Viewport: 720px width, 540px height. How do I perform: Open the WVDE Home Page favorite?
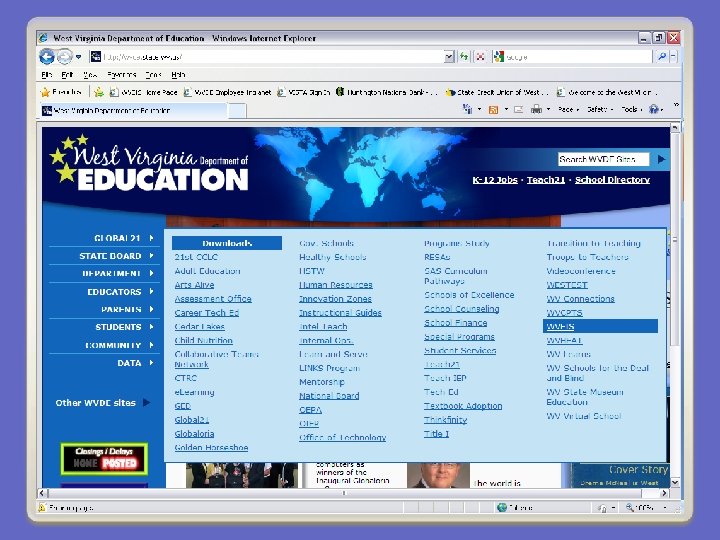[x=143, y=92]
